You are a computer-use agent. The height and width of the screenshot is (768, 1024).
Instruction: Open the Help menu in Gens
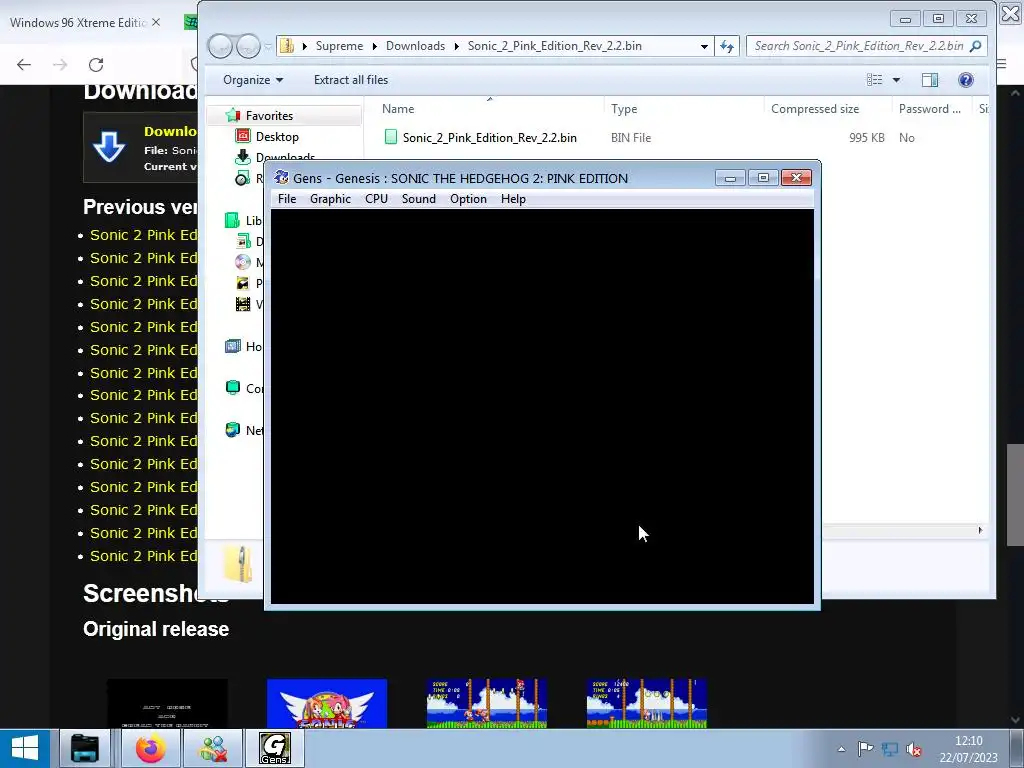513,199
